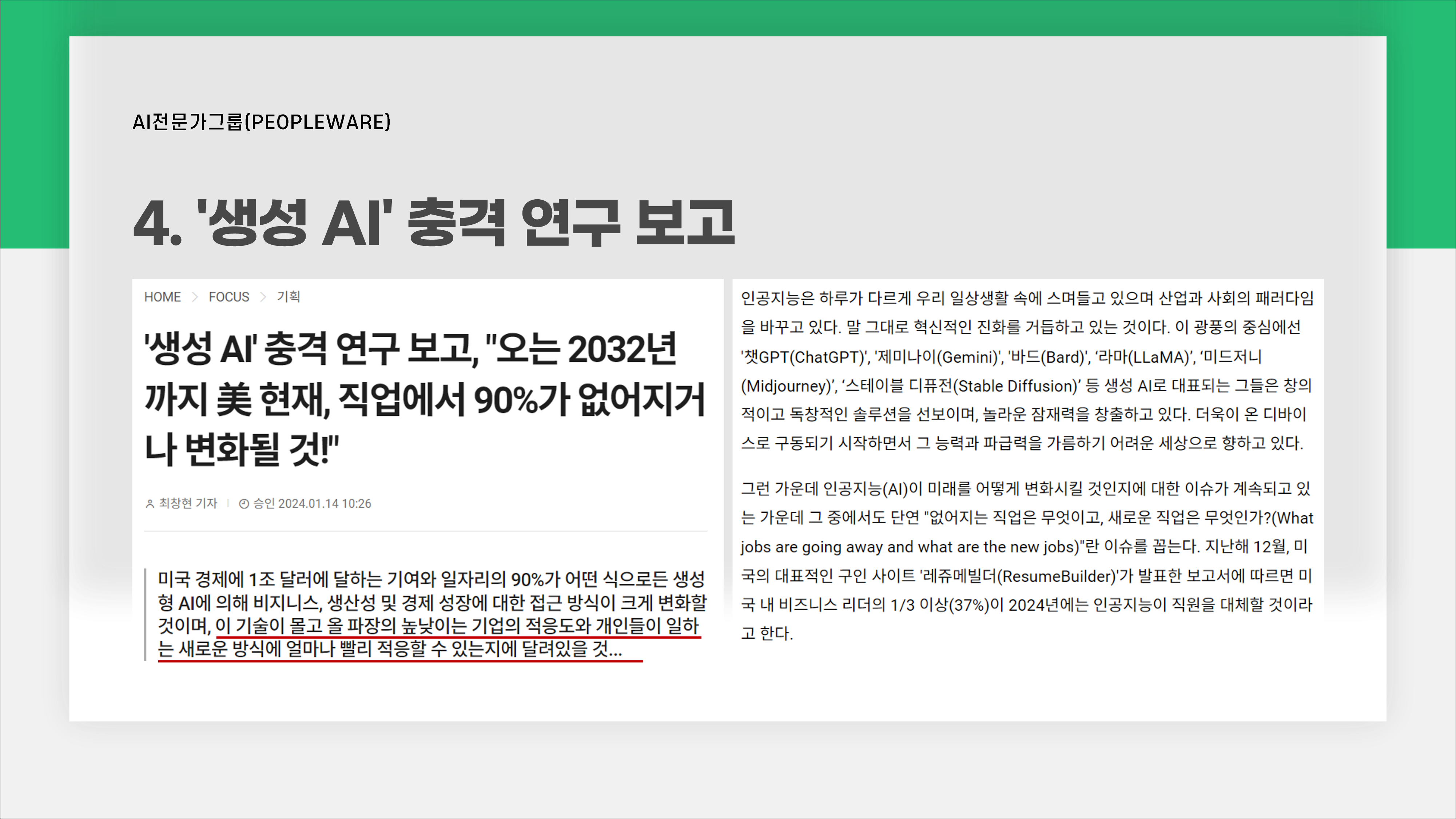Click the Stable Diffusion mention
Screen dimensions: 1456x819
point(1017,386)
